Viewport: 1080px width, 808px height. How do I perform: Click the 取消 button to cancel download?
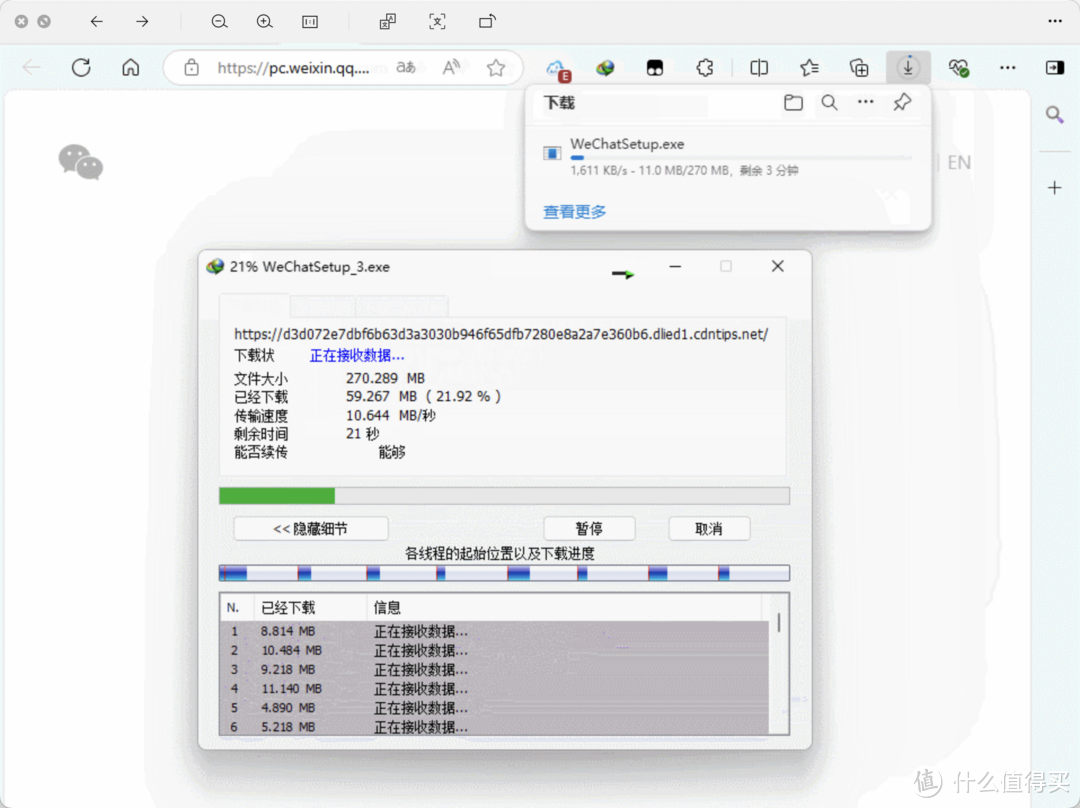pyautogui.click(x=709, y=528)
